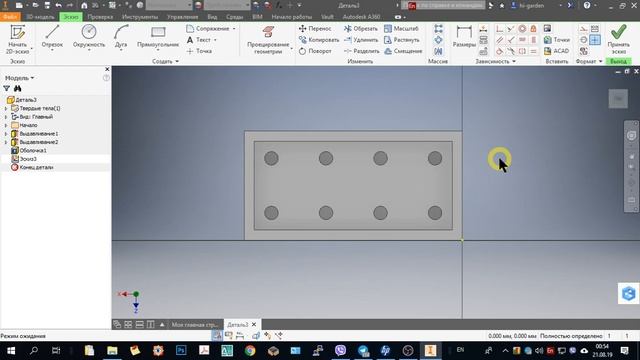
Task: Click the circular pattern icon in Массив
Action: 438,40
